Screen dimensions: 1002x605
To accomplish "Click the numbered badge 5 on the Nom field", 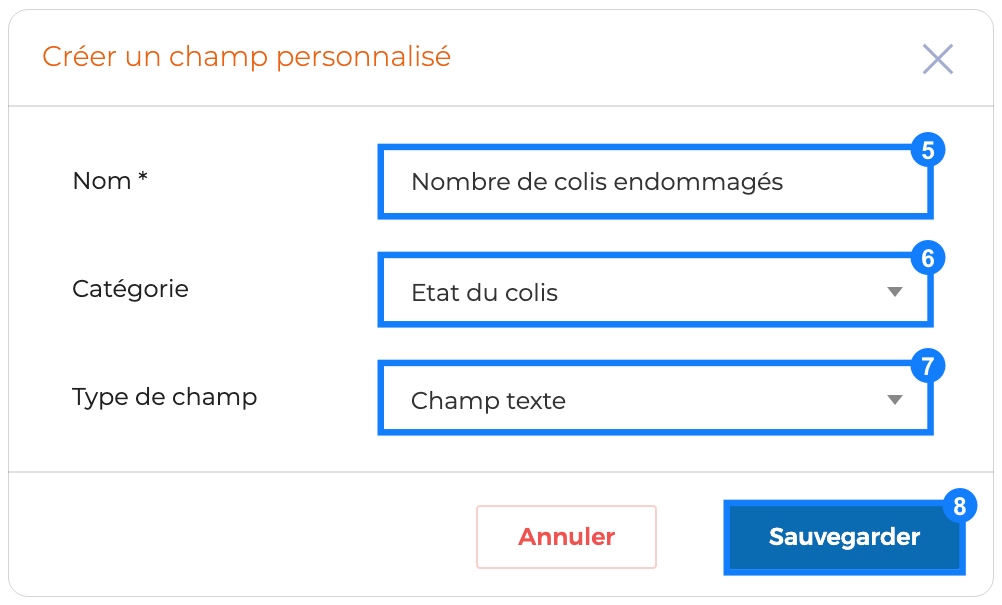I will (x=928, y=150).
